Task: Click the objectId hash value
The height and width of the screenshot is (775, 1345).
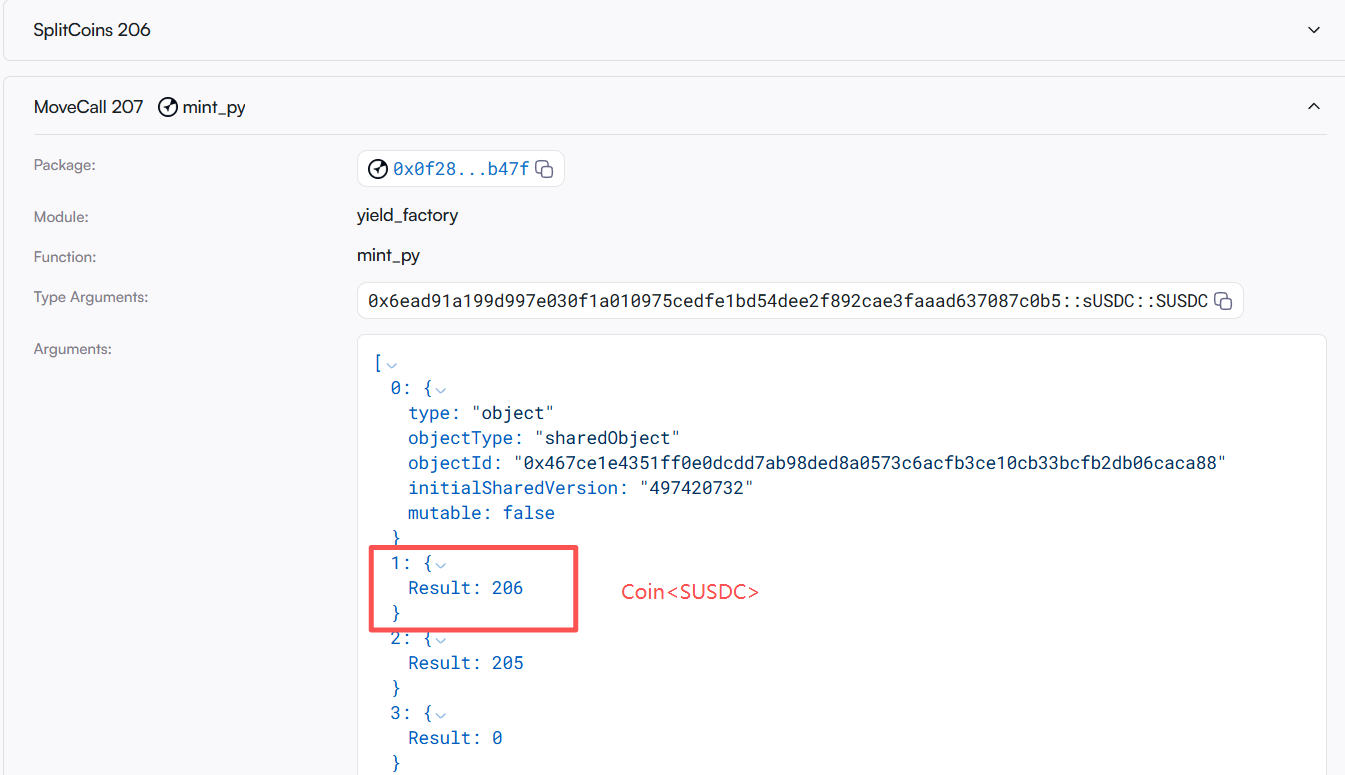Action: [x=869, y=463]
